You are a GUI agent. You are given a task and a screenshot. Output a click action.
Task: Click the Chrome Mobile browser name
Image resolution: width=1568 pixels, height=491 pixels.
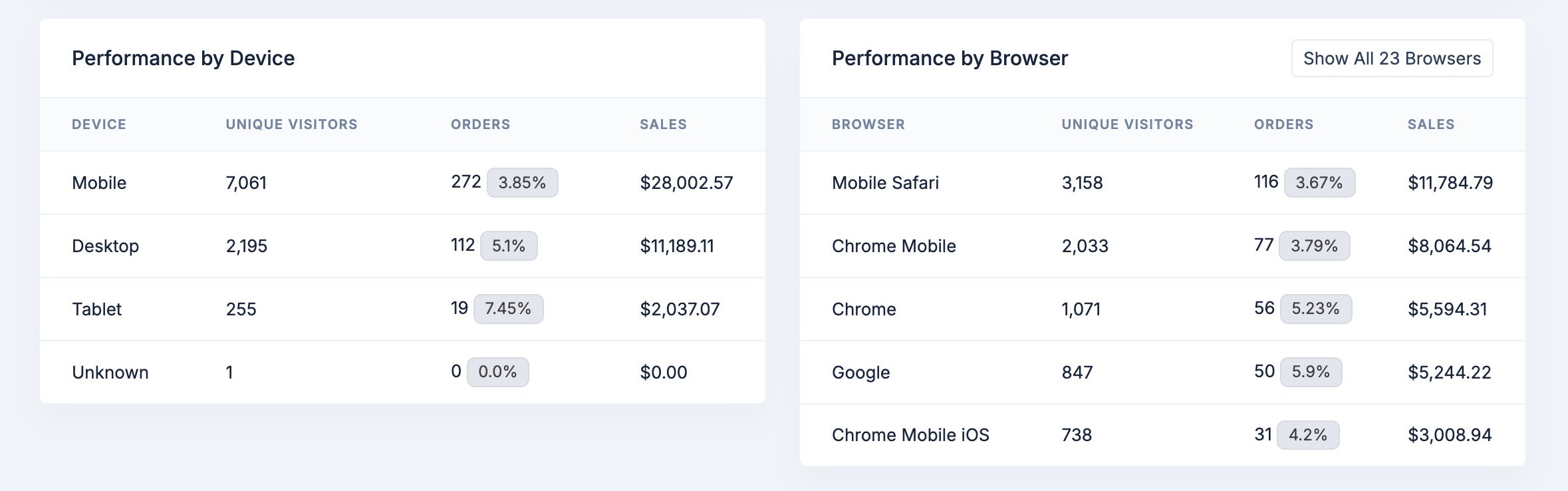point(894,246)
